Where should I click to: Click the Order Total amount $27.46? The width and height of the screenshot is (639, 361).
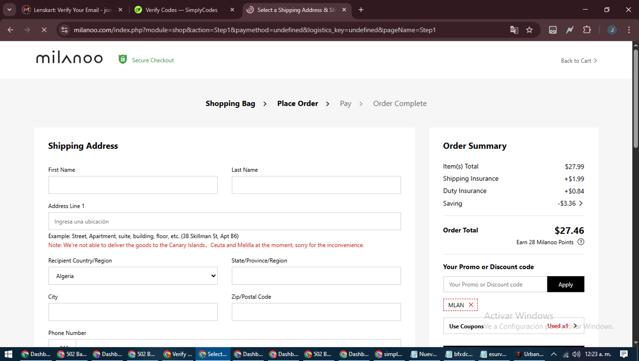coord(569,231)
